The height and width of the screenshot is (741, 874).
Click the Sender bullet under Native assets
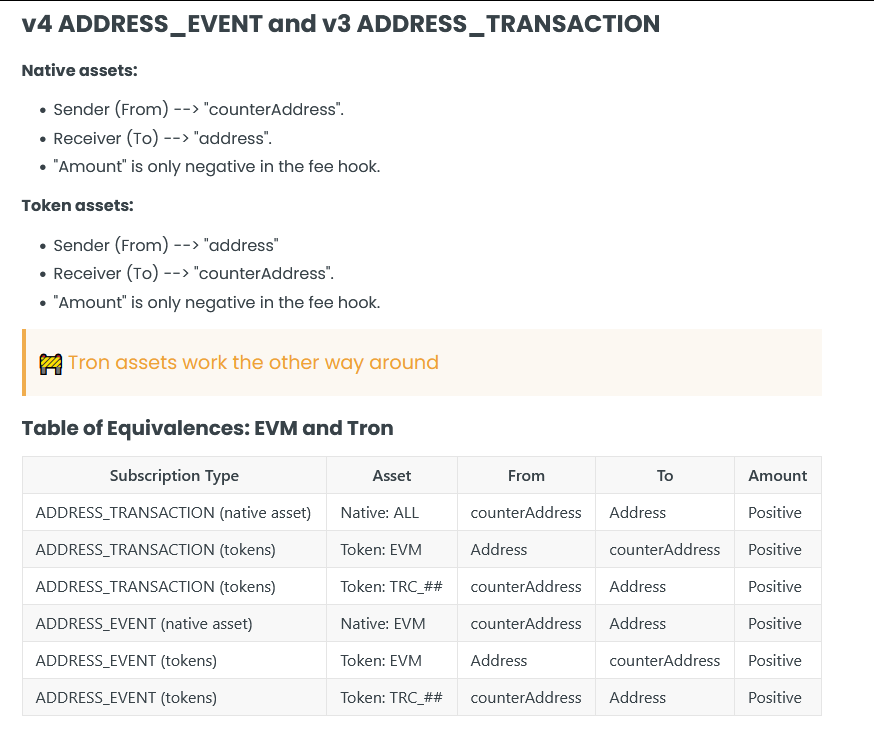coord(198,110)
